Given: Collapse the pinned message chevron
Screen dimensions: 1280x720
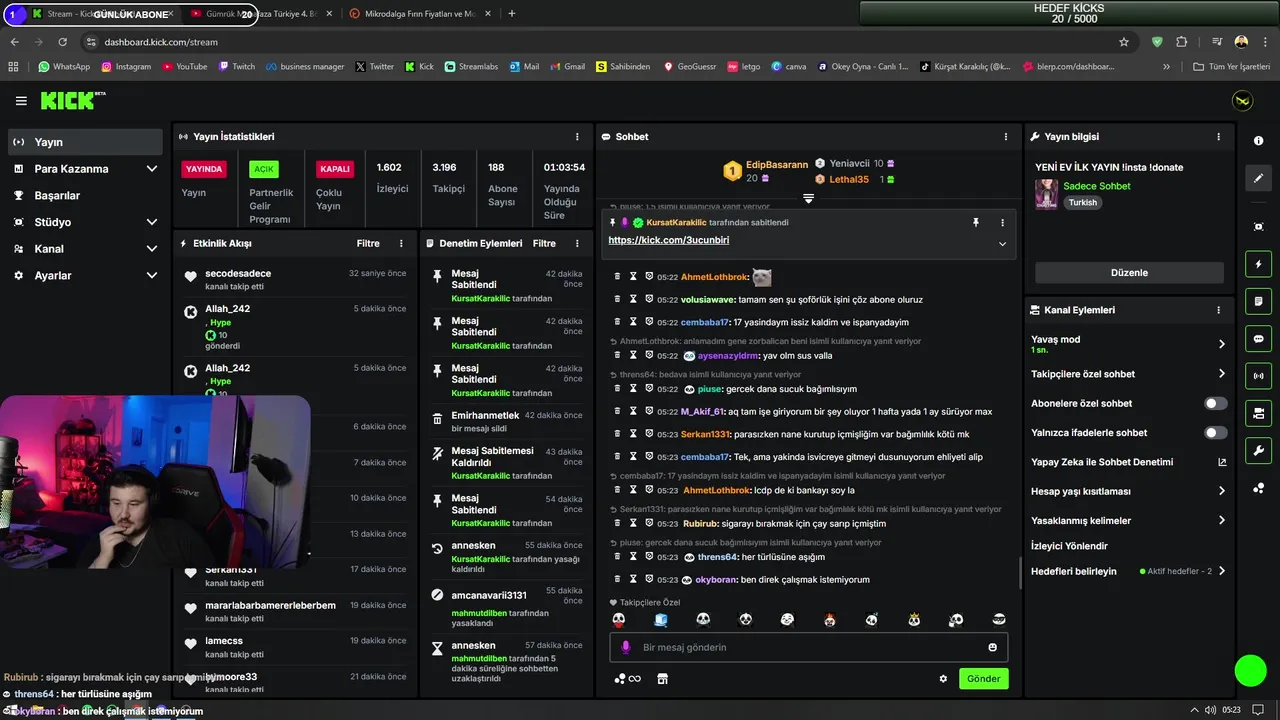Looking at the screenshot, I should click(1002, 243).
